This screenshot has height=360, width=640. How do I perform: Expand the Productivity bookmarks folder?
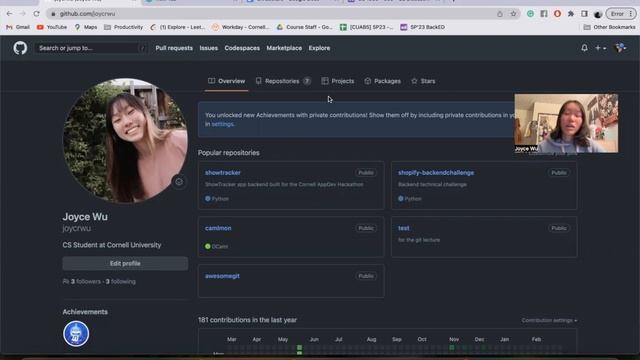tap(123, 27)
